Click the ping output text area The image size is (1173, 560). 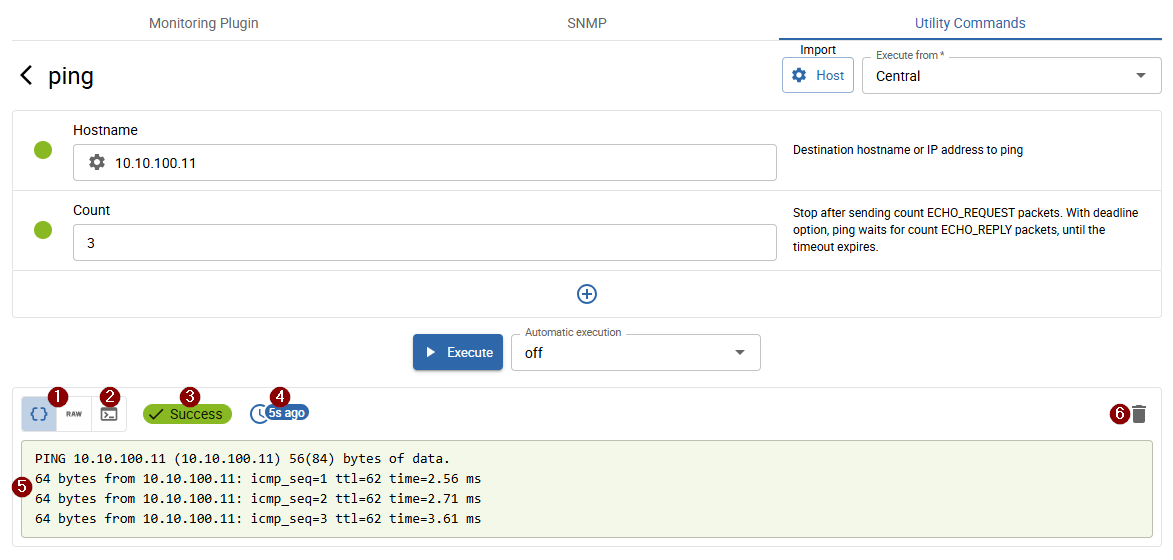(x=586, y=489)
